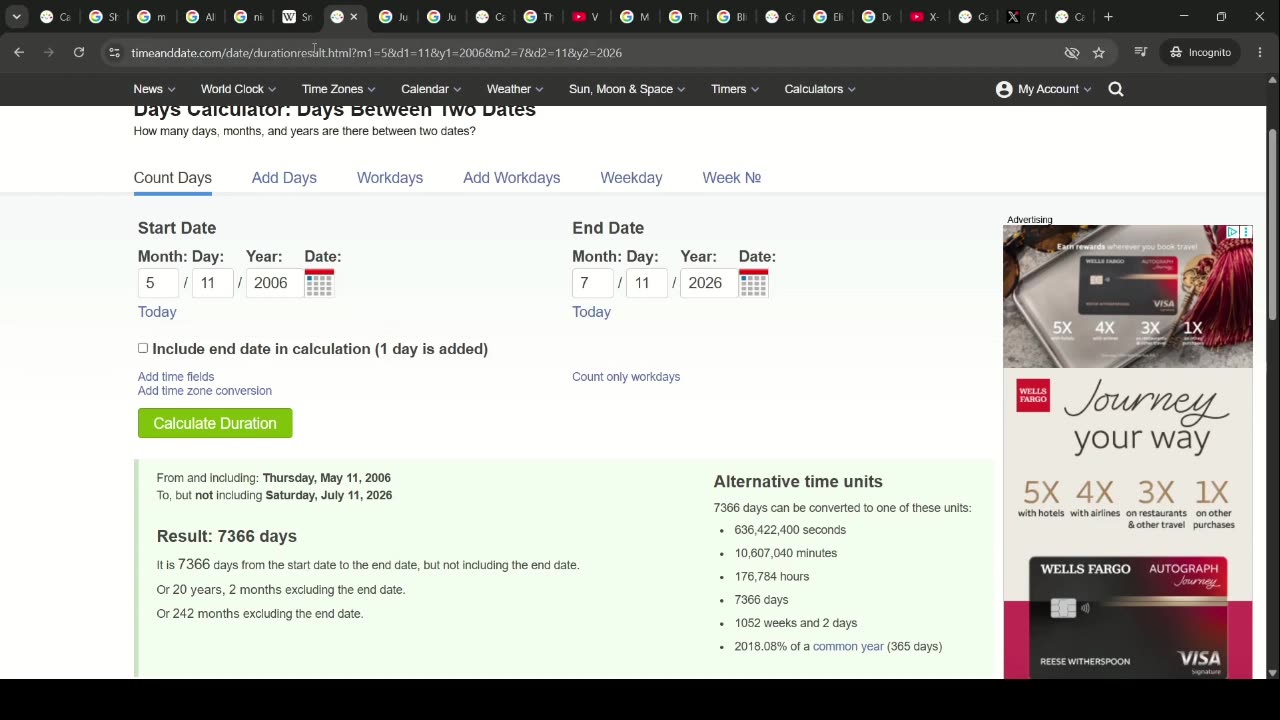The image size is (1280, 720).
Task: Click the browser back arrow
Action: 19,52
